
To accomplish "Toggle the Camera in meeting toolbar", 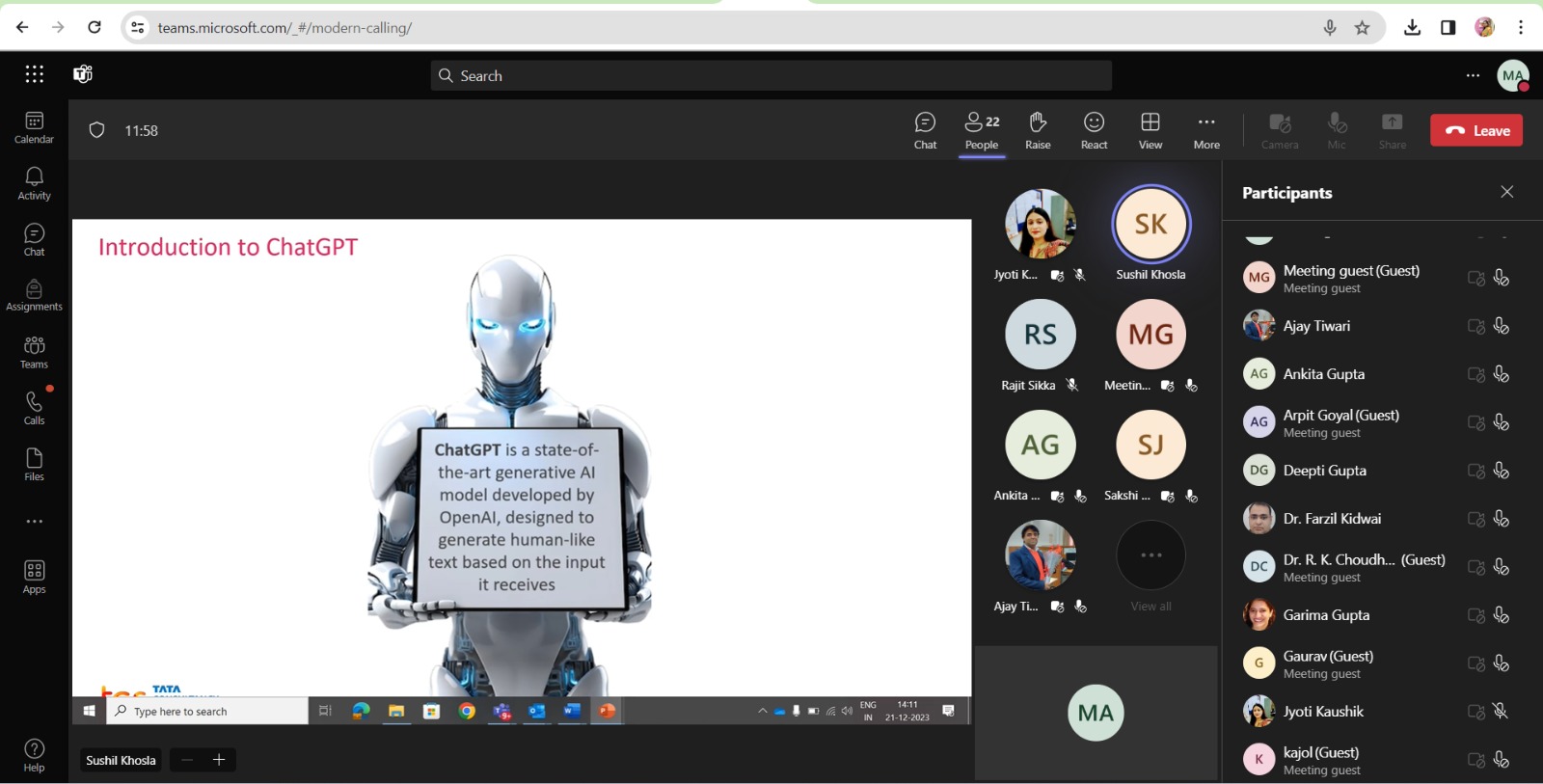I will pyautogui.click(x=1280, y=131).
